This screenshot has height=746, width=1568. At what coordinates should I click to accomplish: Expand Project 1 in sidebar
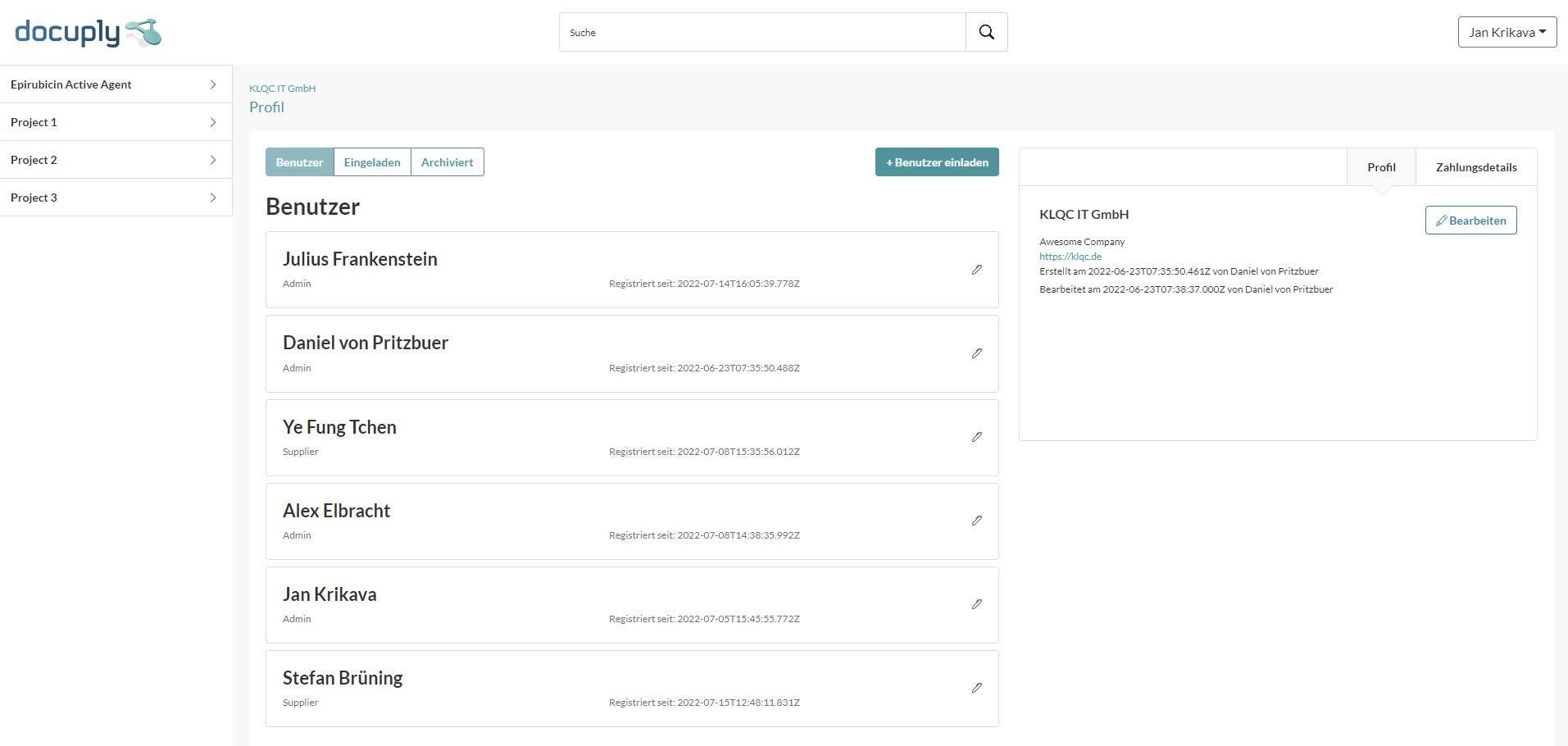213,122
